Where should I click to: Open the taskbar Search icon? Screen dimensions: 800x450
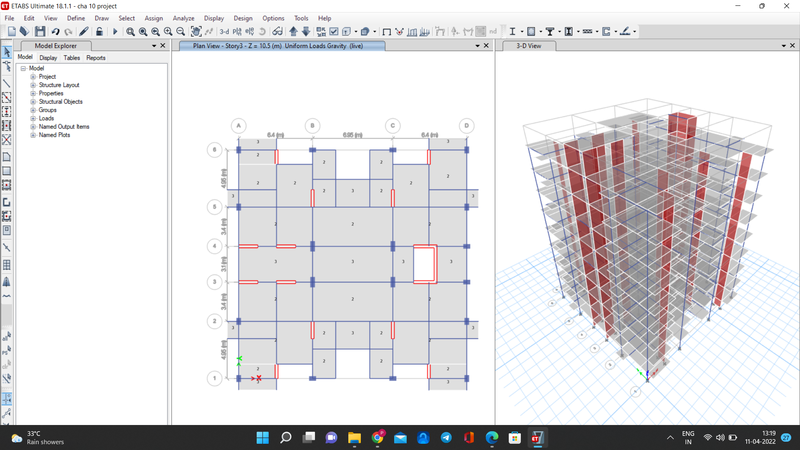286,438
